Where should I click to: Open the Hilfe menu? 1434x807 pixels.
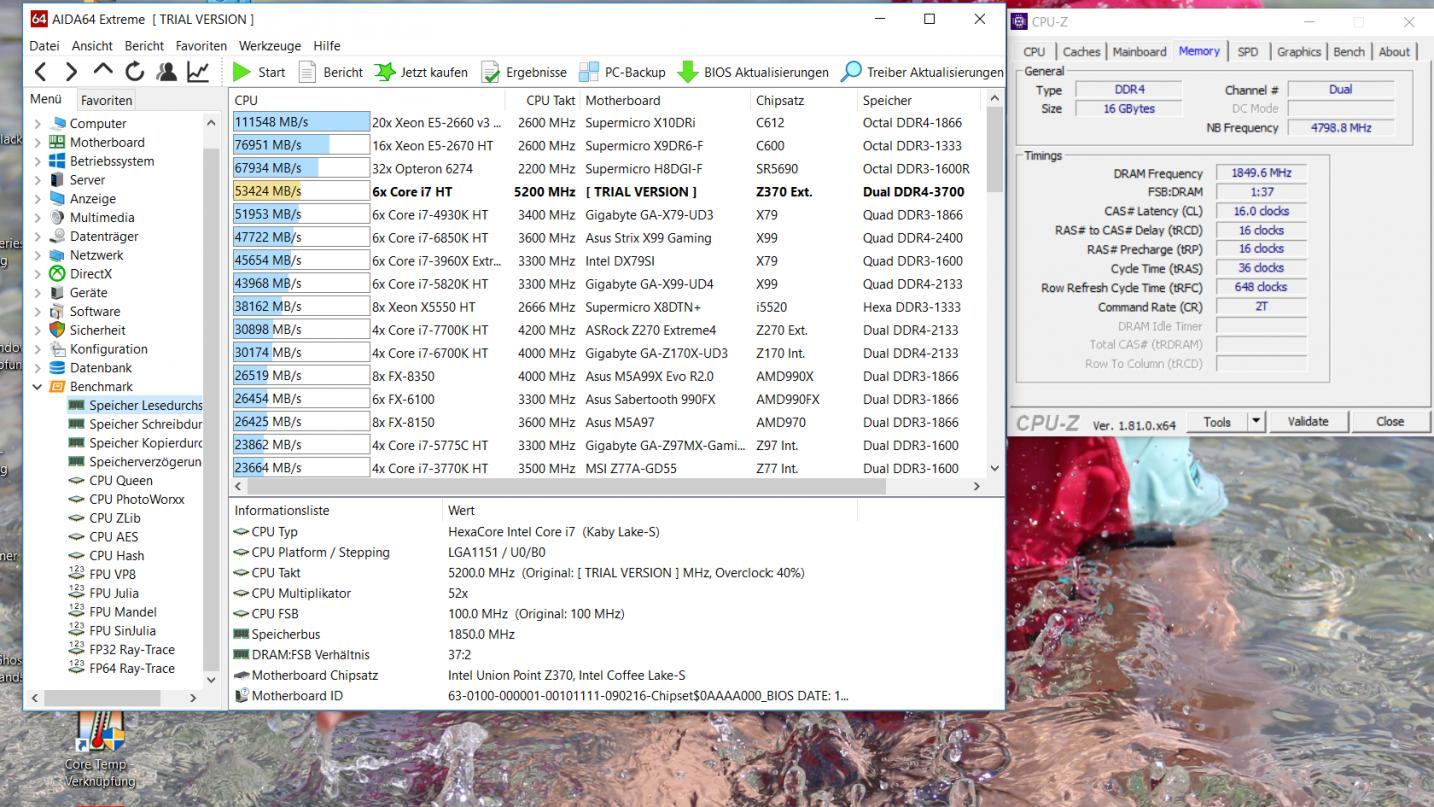click(x=327, y=46)
